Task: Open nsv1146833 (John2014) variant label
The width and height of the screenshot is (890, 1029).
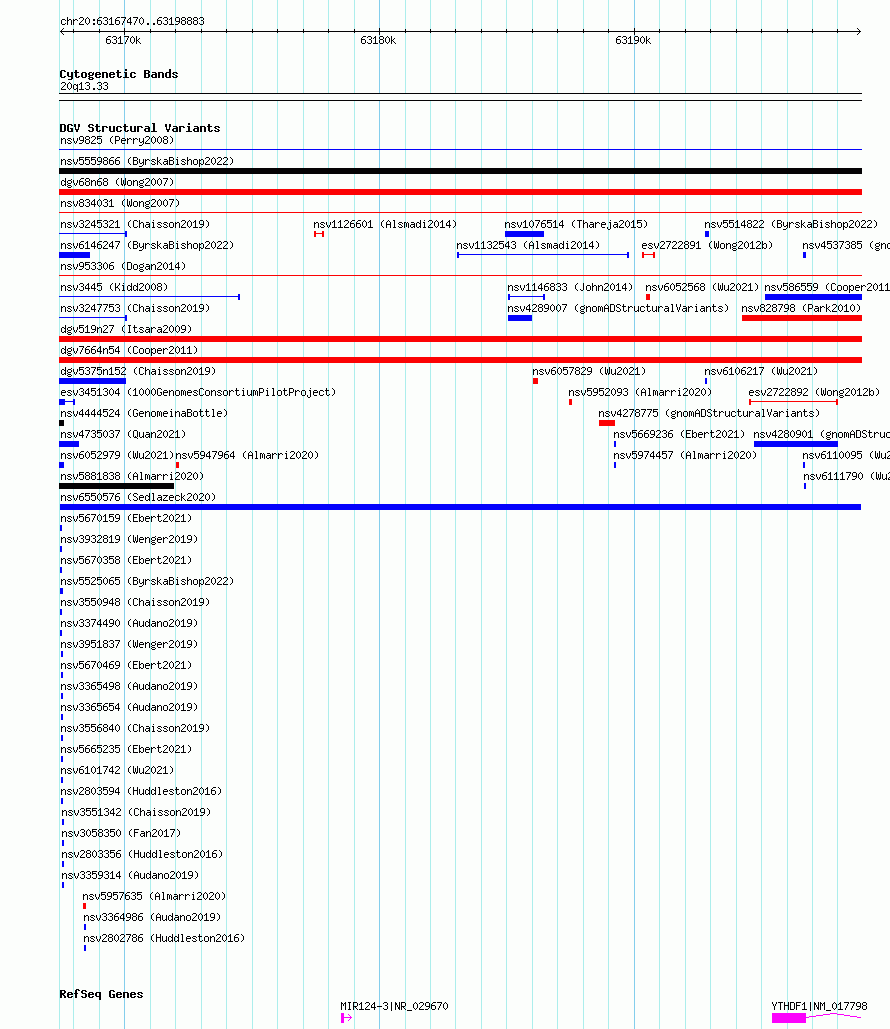Action: (570, 287)
